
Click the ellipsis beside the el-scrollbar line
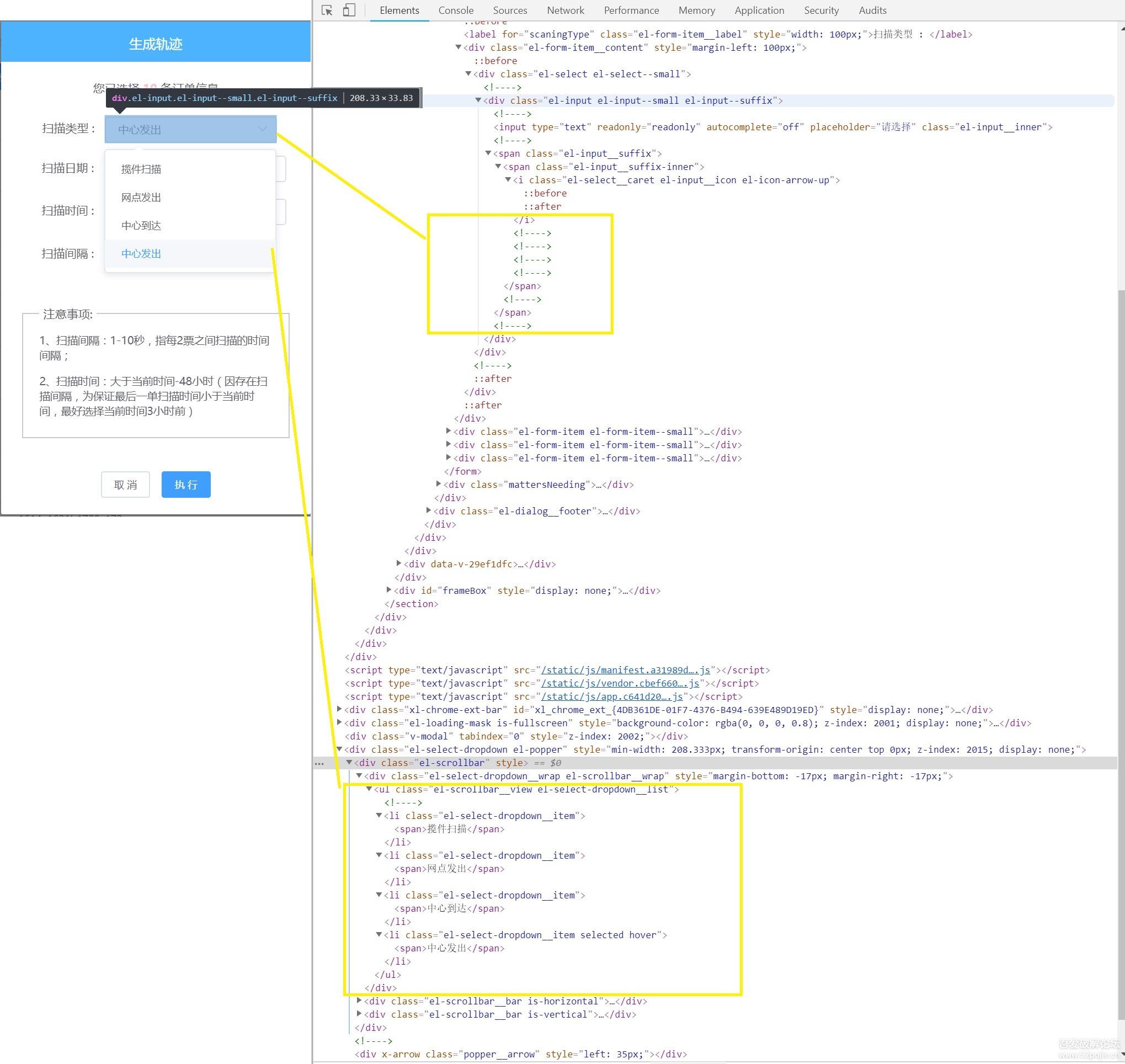point(319,763)
